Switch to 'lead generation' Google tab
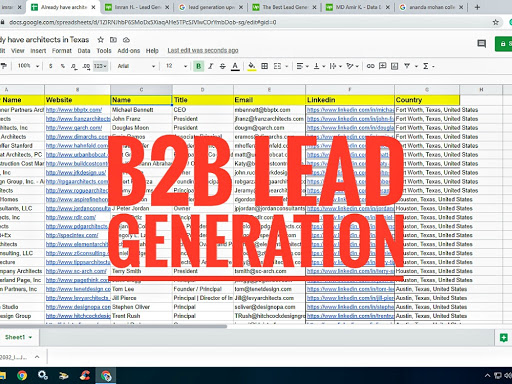The image size is (512, 384). tap(211, 7)
